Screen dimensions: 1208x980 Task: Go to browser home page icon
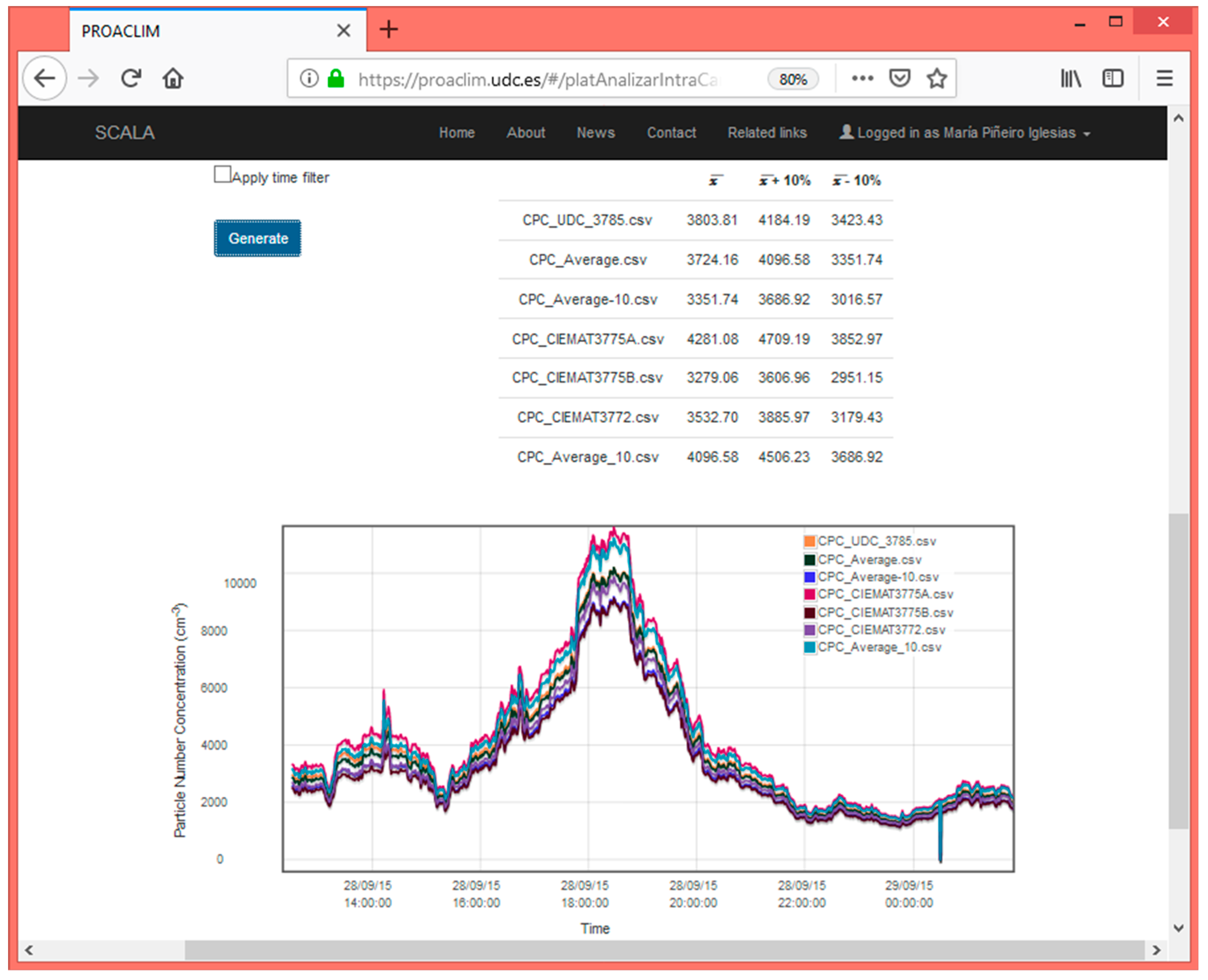pyautogui.click(x=173, y=78)
